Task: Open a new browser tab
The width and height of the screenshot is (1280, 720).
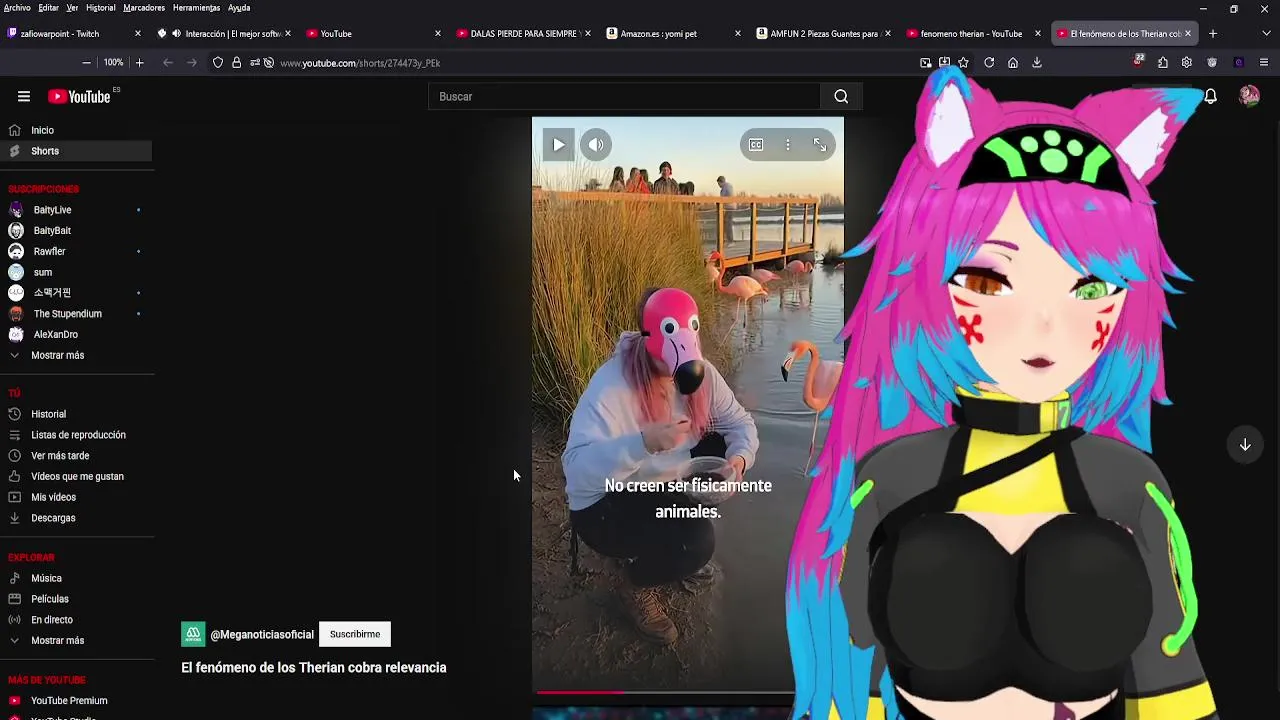Action: [x=1213, y=34]
